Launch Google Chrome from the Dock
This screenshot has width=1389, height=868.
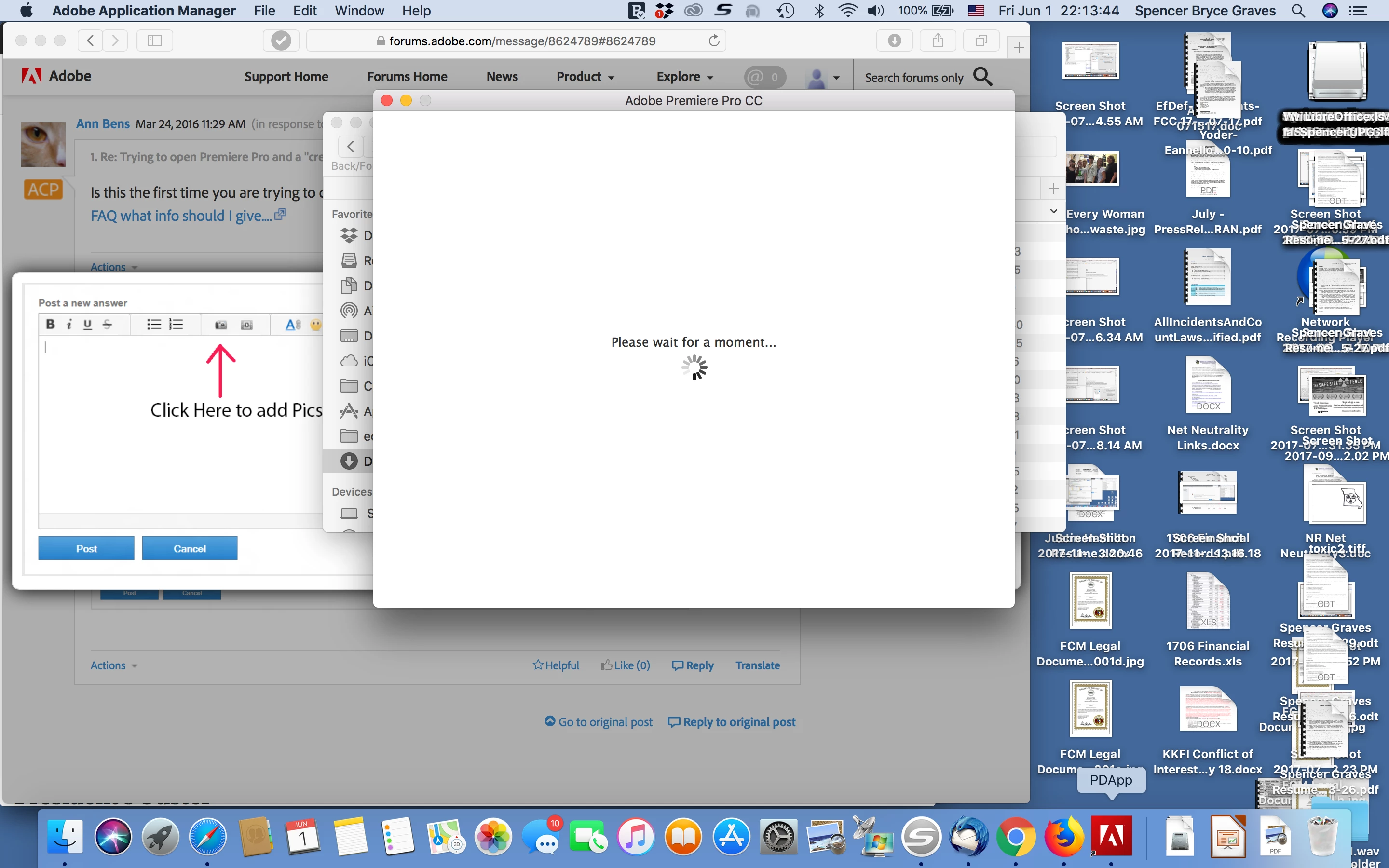[x=1015, y=837]
